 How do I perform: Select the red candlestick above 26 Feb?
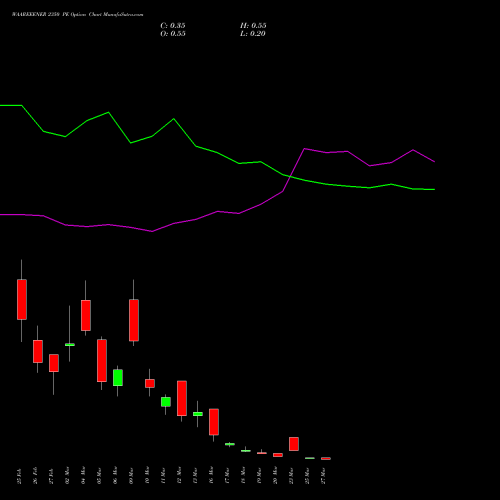[x=38, y=351]
